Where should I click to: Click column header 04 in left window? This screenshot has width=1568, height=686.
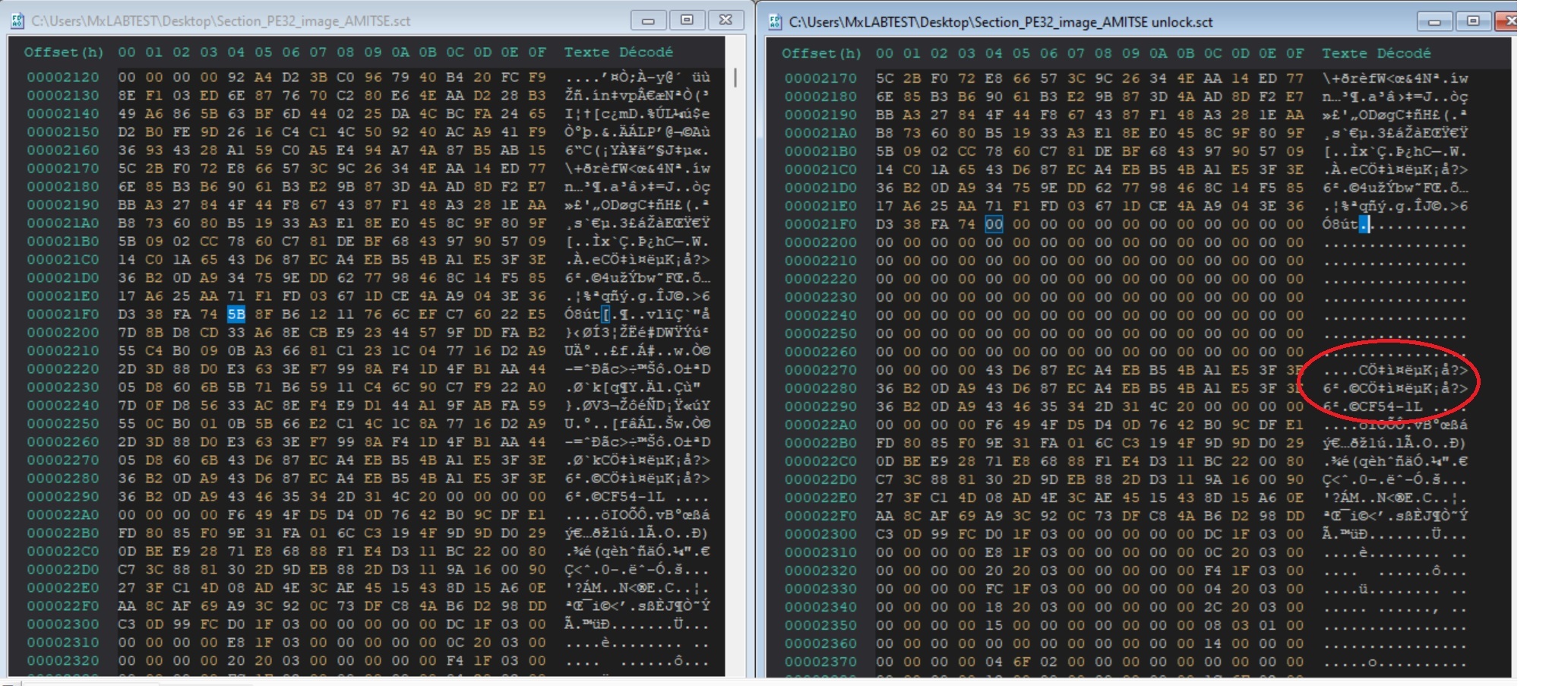[x=236, y=52]
